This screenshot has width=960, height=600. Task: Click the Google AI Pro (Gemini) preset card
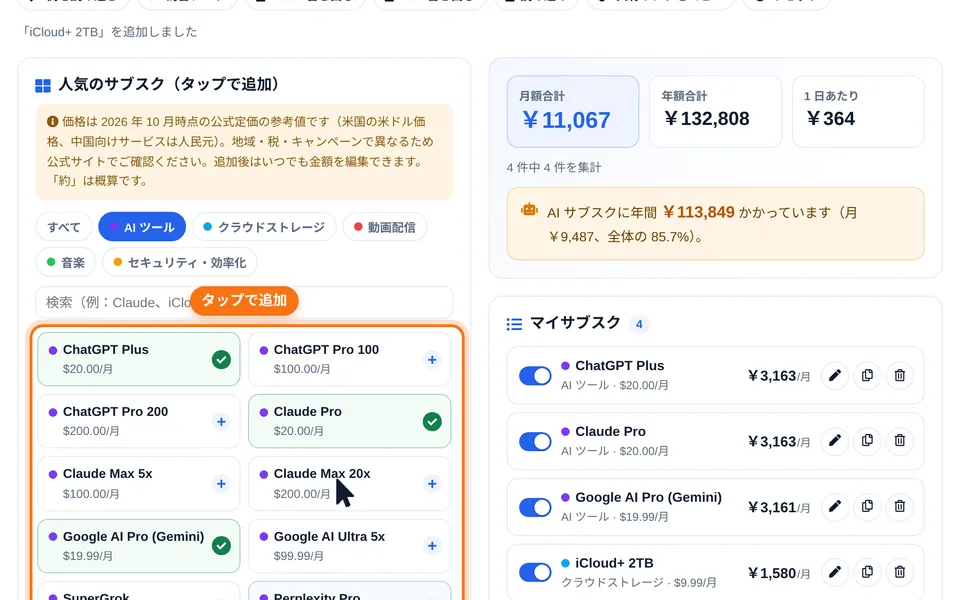[139, 546]
